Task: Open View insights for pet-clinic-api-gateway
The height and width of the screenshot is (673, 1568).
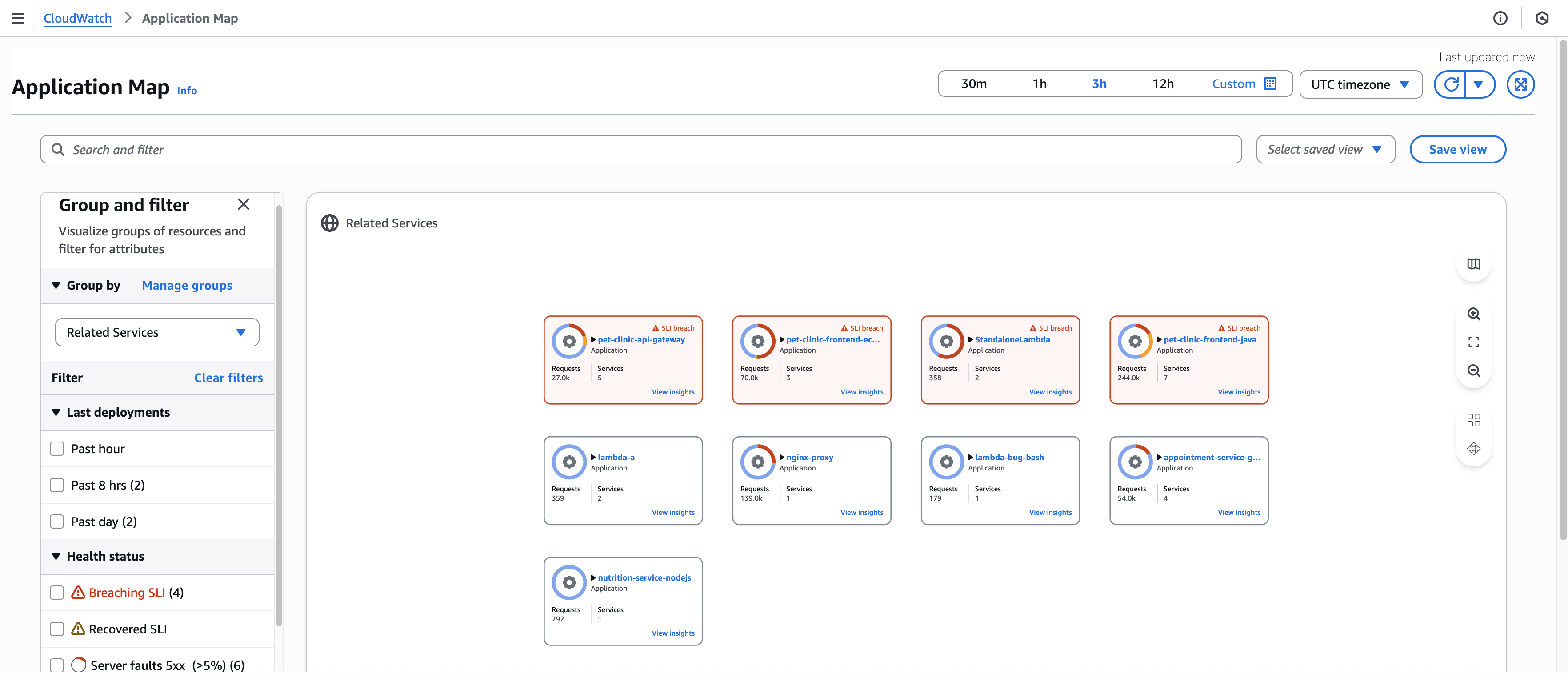Action: click(x=673, y=392)
